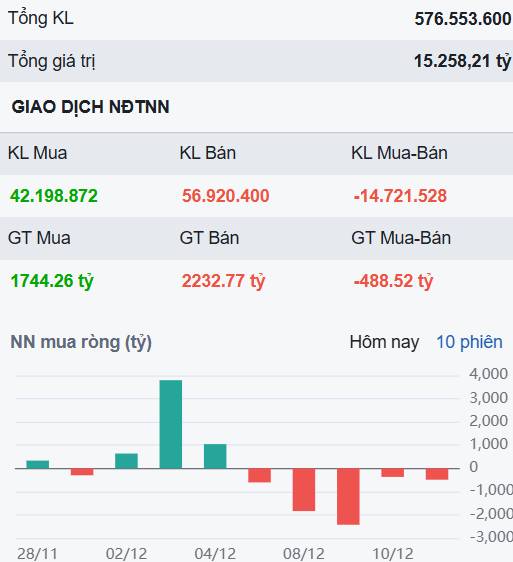Click the 28/11 date label

37,554
